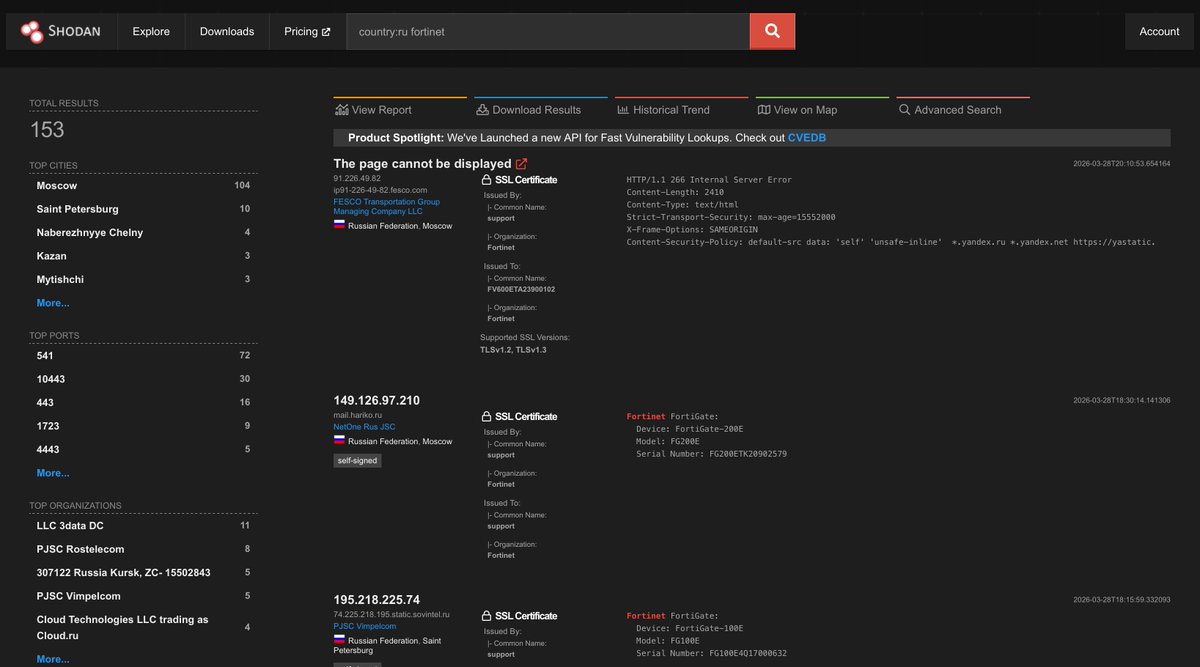Image resolution: width=1200 pixels, height=667 pixels.
Task: Open the 149.126.97.210 result
Action: click(x=377, y=400)
